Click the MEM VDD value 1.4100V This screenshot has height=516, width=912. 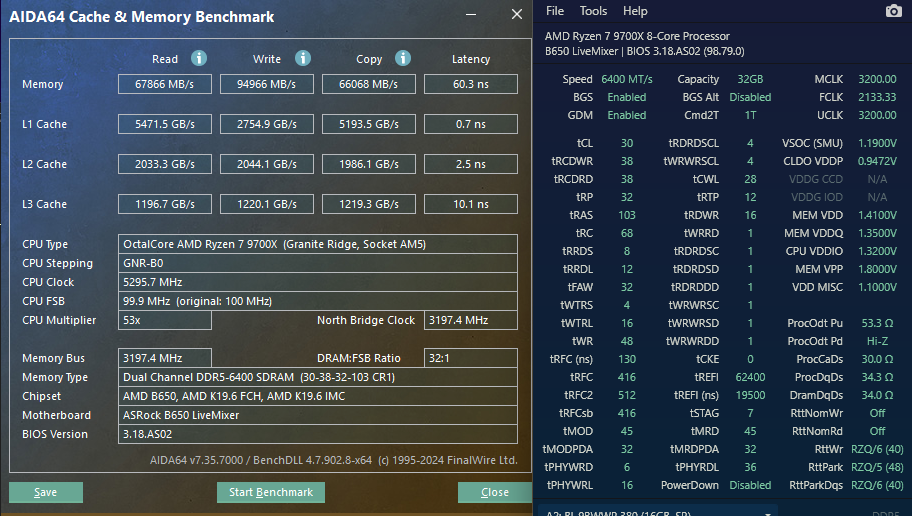[877, 215]
